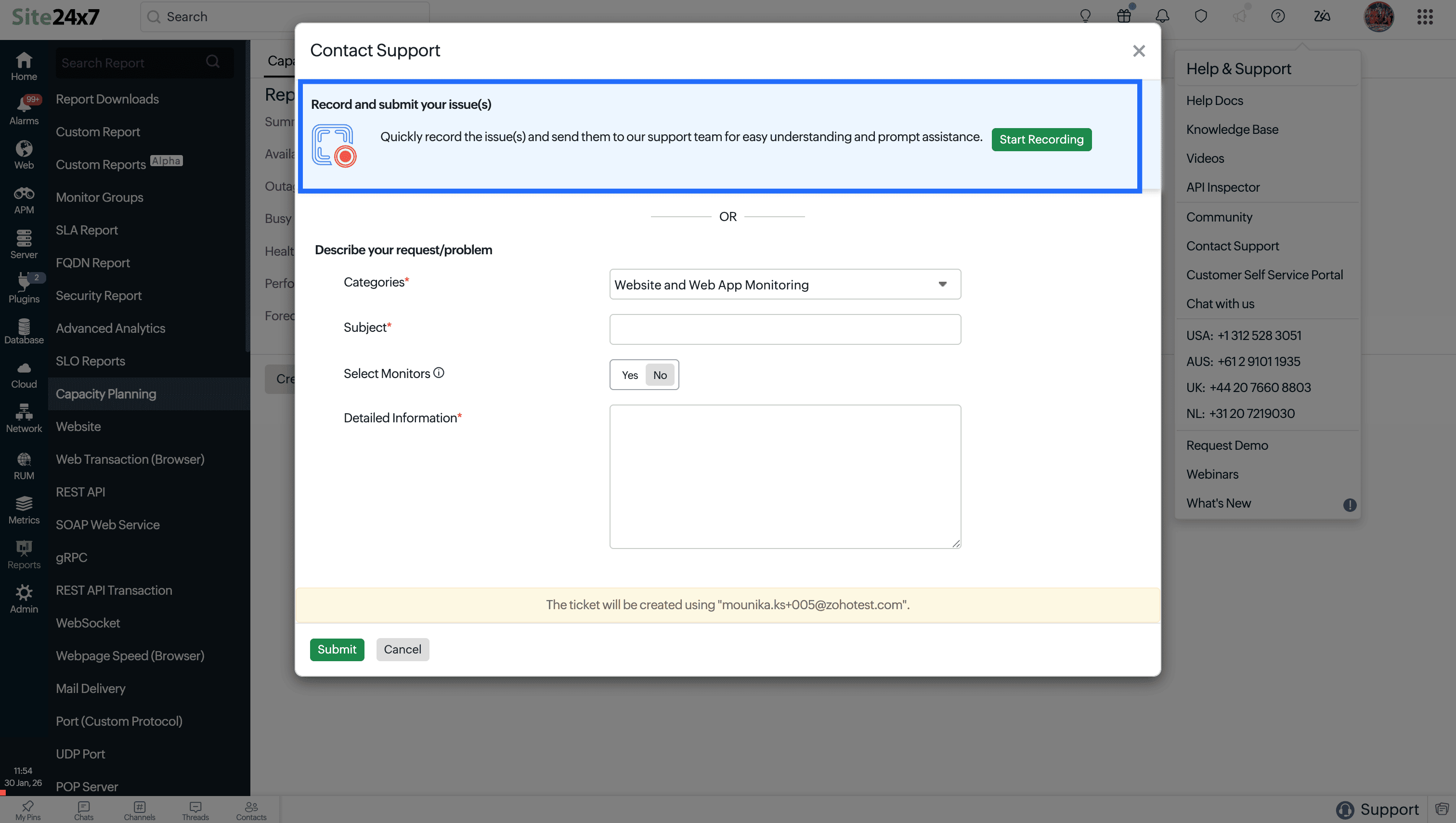Click the Start Recording button
Screen dimensions: 1456x823
coord(1041,139)
